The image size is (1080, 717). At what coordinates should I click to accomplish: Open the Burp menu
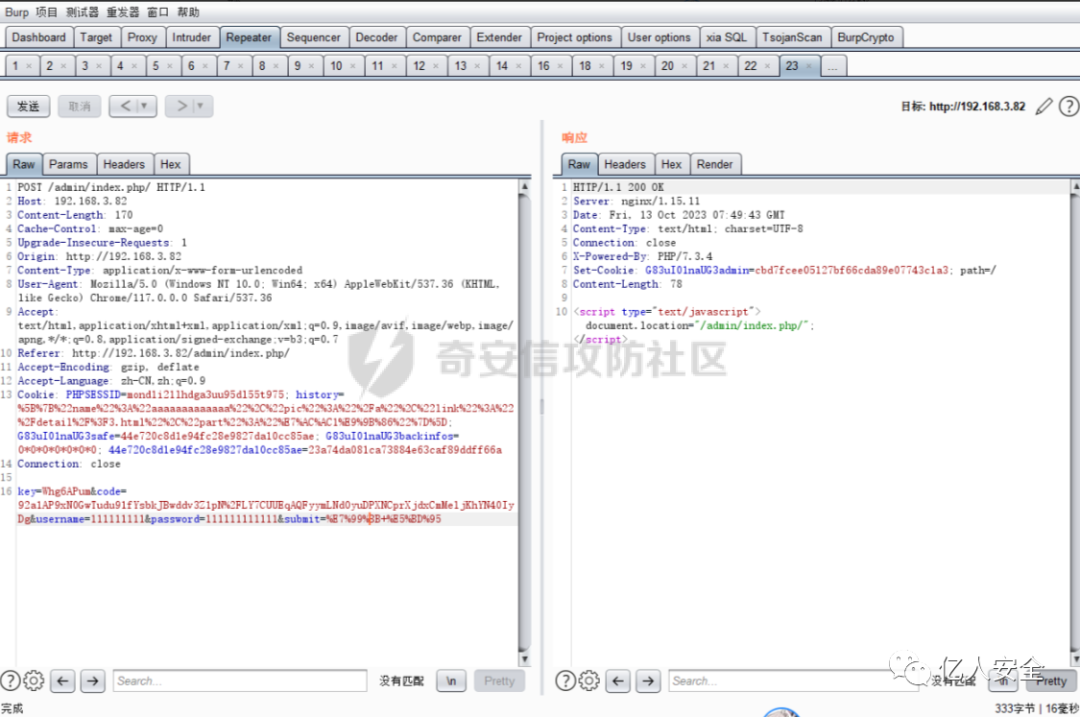click(x=17, y=12)
